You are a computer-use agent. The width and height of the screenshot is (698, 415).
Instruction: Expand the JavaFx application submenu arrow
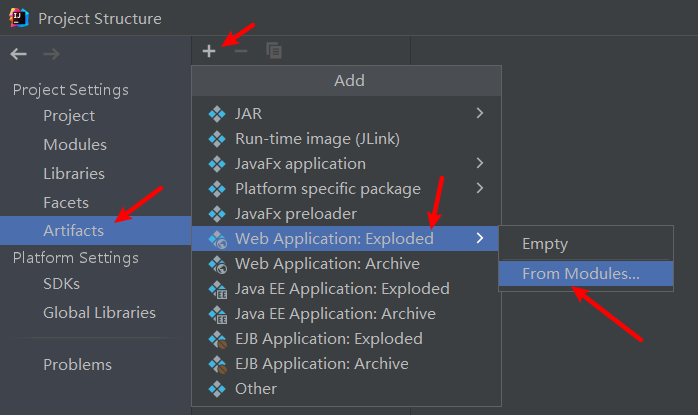click(480, 163)
